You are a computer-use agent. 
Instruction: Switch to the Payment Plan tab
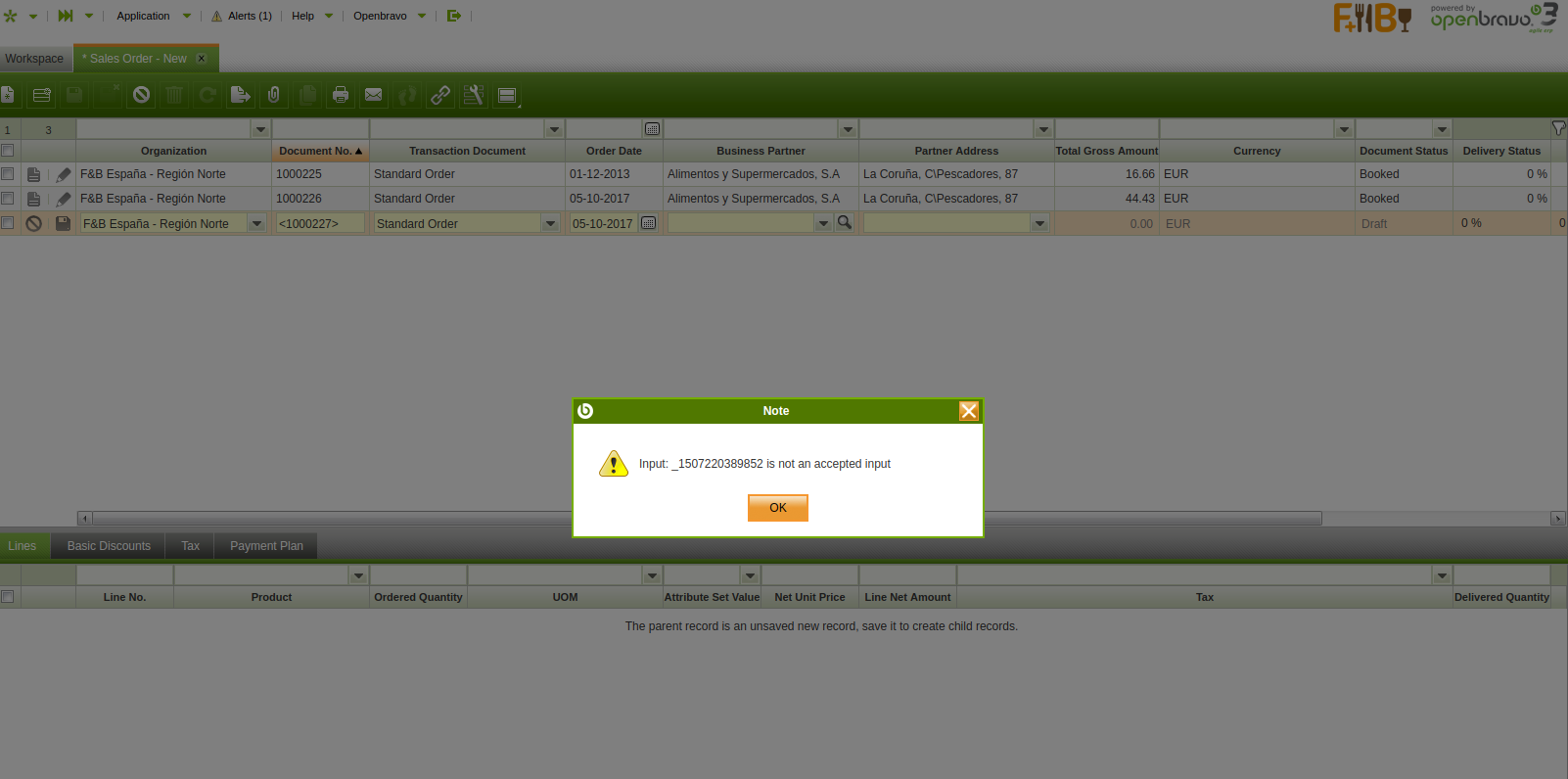[266, 546]
